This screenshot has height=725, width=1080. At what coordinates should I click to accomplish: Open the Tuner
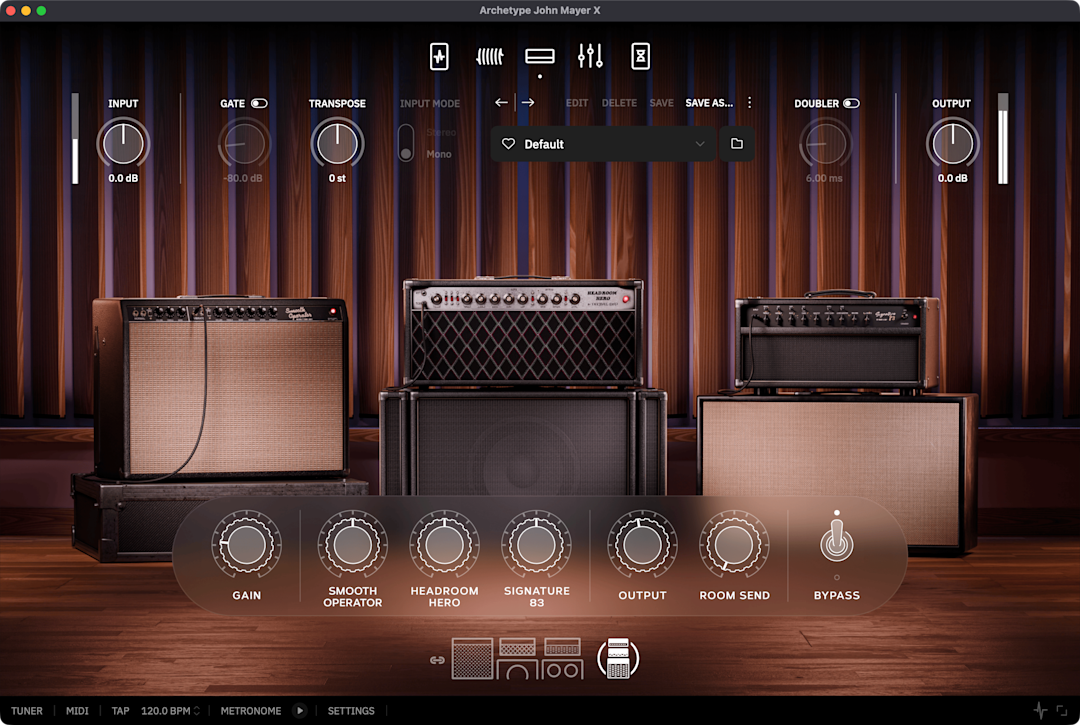(27, 710)
